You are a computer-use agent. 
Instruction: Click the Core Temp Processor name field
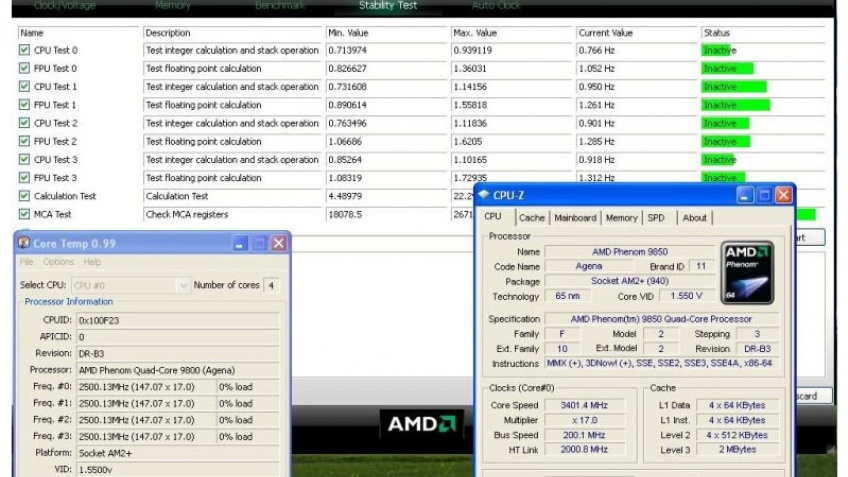pos(178,370)
